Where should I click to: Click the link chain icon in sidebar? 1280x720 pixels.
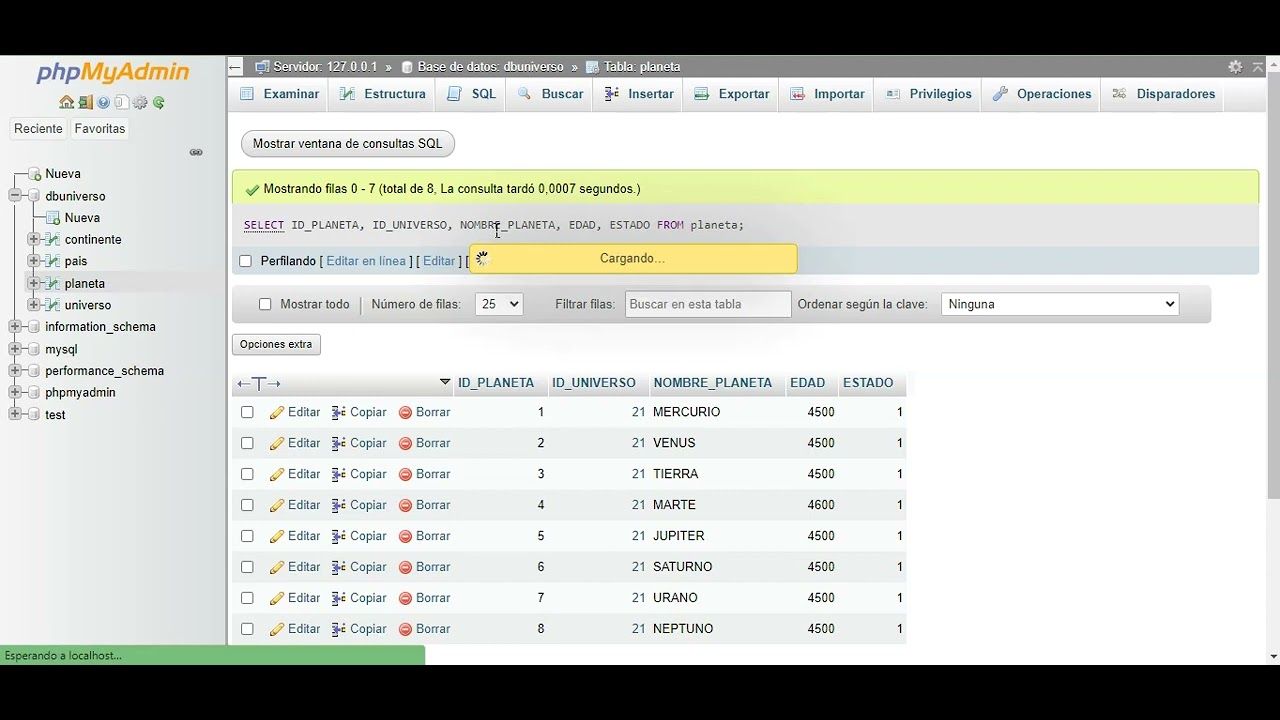click(x=196, y=152)
